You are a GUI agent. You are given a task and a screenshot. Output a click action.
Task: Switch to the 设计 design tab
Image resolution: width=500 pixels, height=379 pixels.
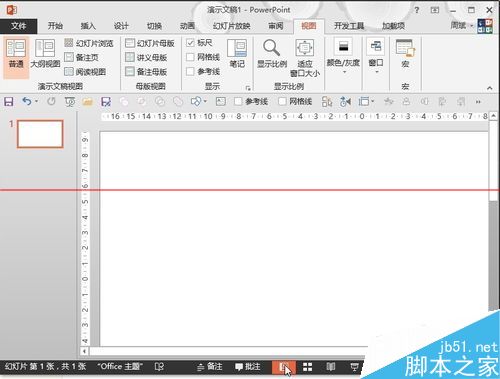(x=121, y=26)
